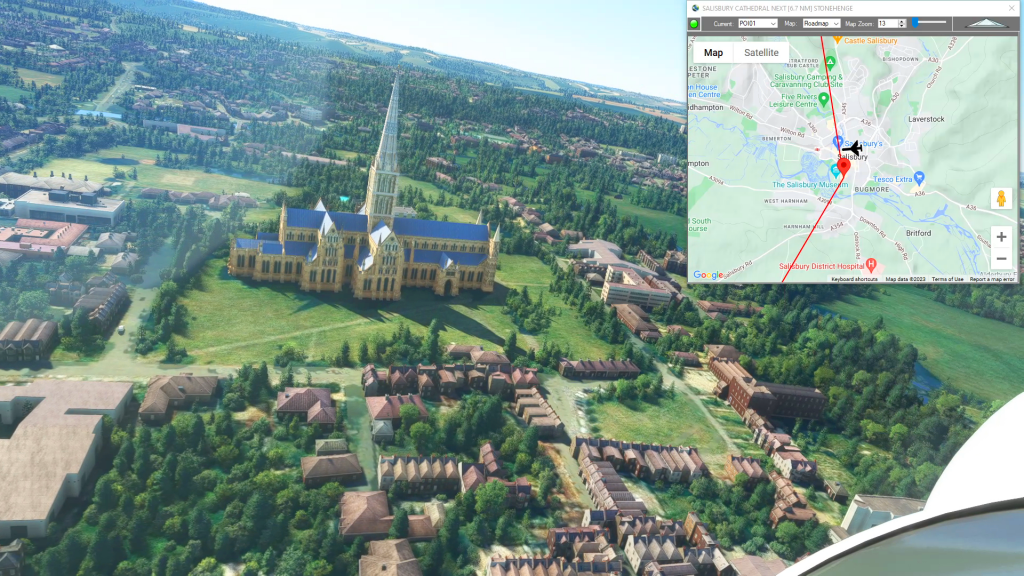Screen dimensions: 1024x576
Task: Zoom in with the map plus button
Action: coord(1001,237)
